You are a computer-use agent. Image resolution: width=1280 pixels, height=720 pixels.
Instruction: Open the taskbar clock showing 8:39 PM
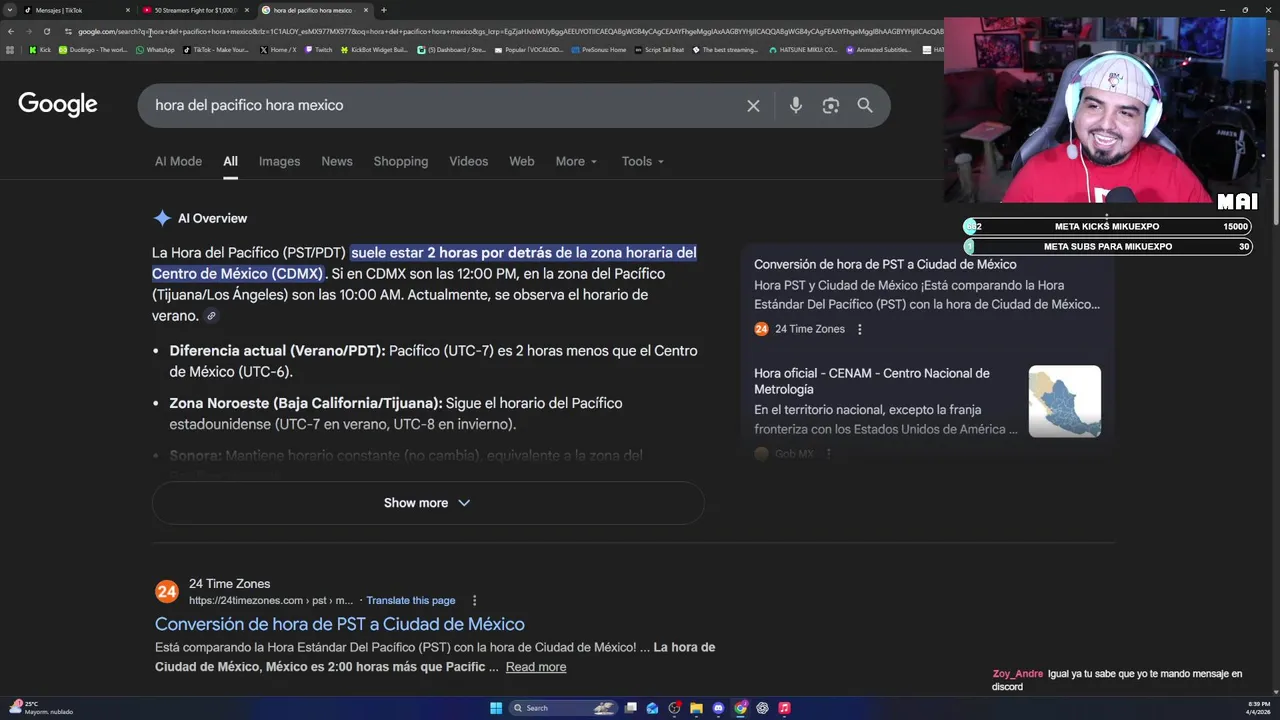[x=1258, y=708]
